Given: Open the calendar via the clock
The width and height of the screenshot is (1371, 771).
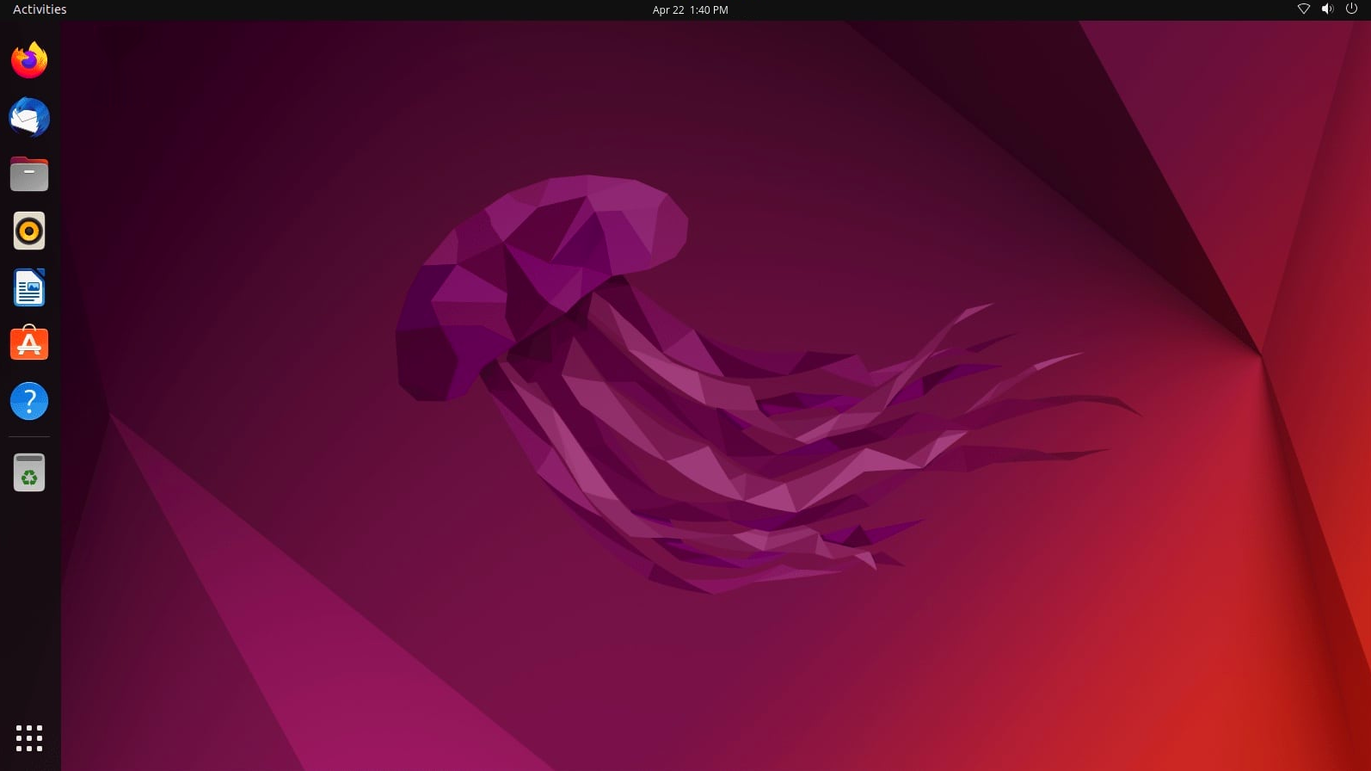Looking at the screenshot, I should [x=690, y=9].
